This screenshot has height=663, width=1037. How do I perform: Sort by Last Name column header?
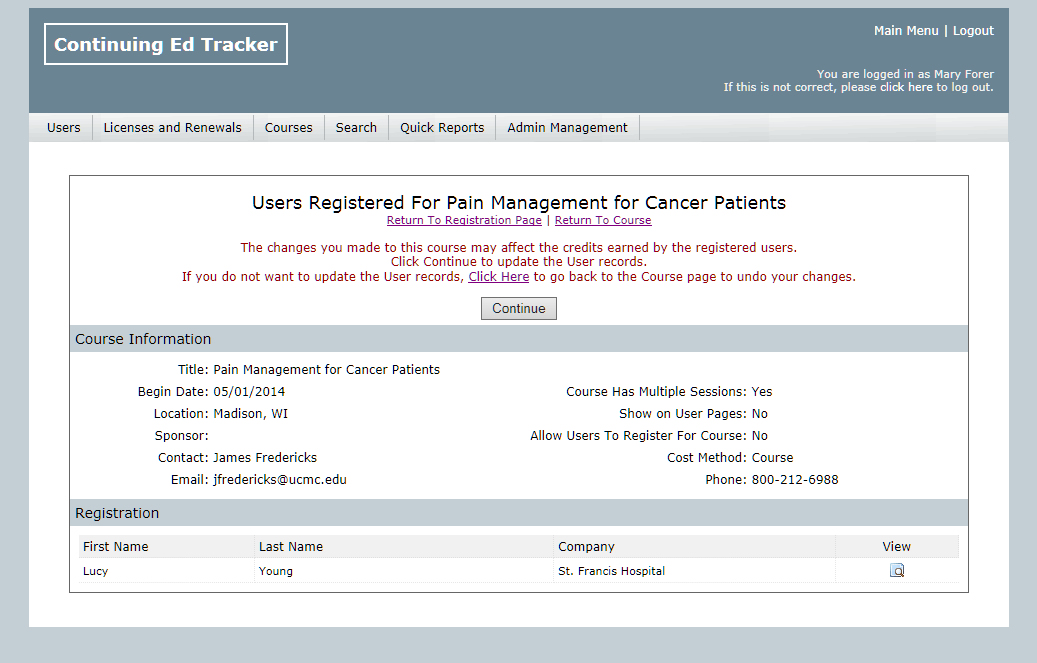(291, 547)
